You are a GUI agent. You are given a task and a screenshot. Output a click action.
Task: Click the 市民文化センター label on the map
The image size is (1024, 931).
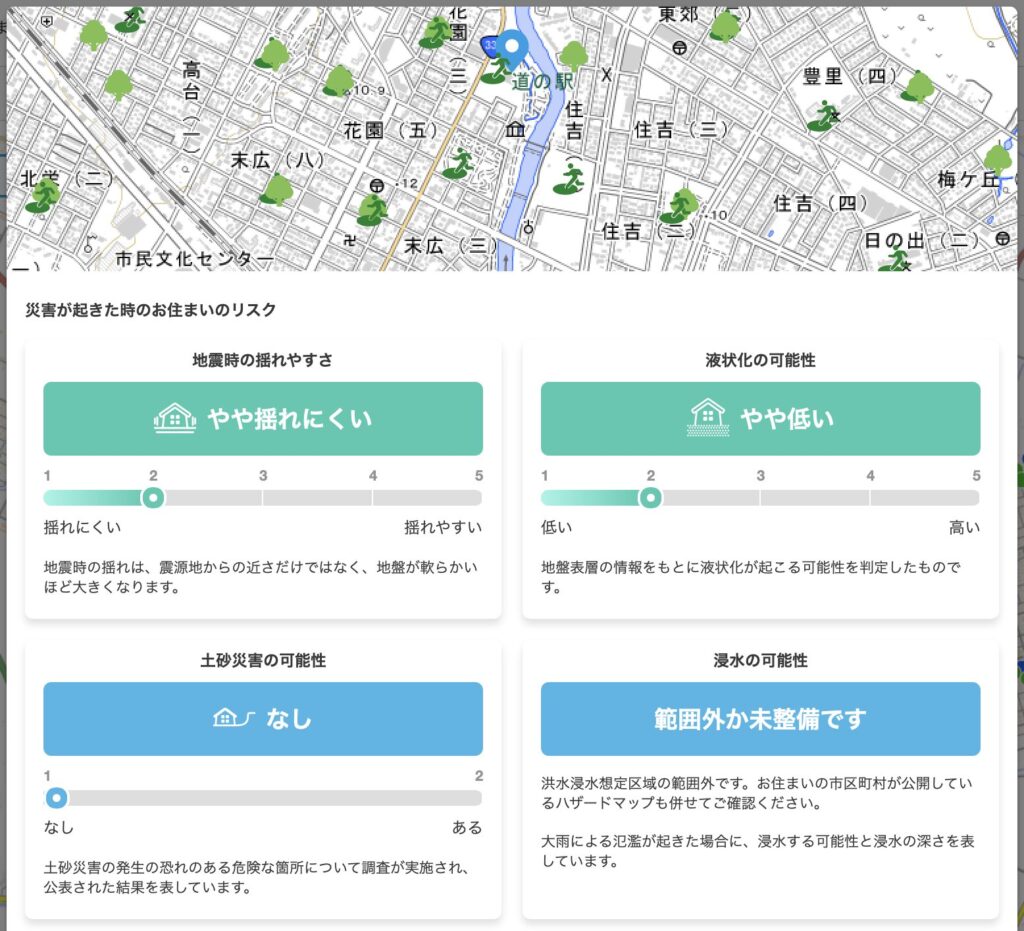coord(194,259)
